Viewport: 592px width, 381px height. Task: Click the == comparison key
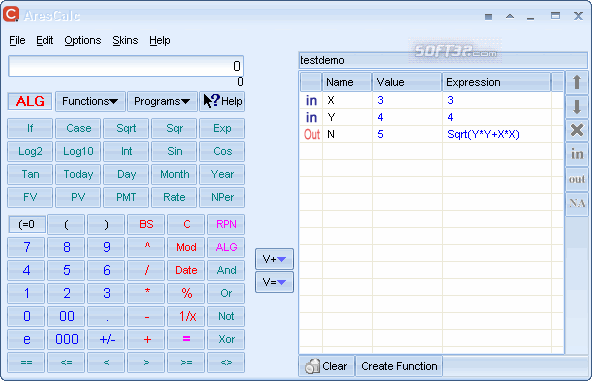(26, 362)
